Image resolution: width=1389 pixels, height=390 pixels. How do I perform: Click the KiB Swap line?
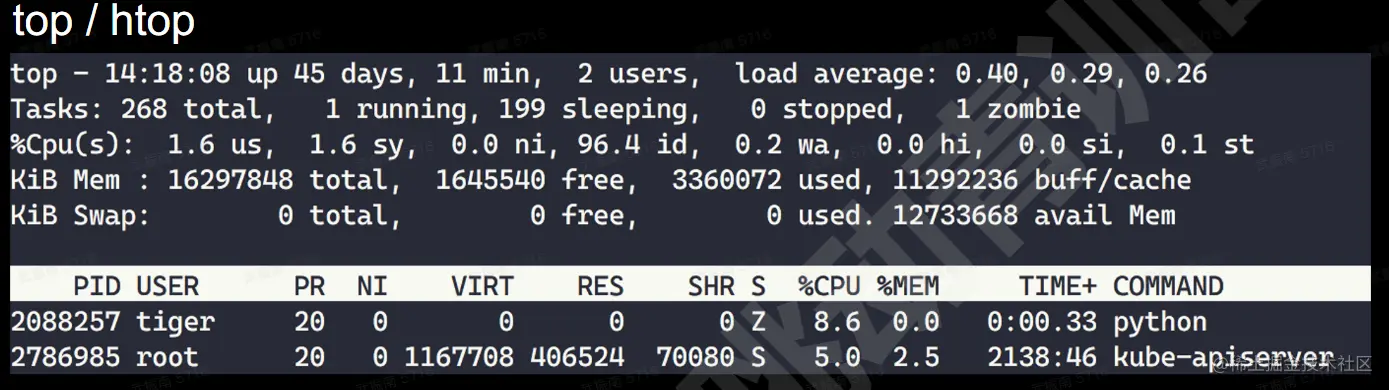point(593,216)
